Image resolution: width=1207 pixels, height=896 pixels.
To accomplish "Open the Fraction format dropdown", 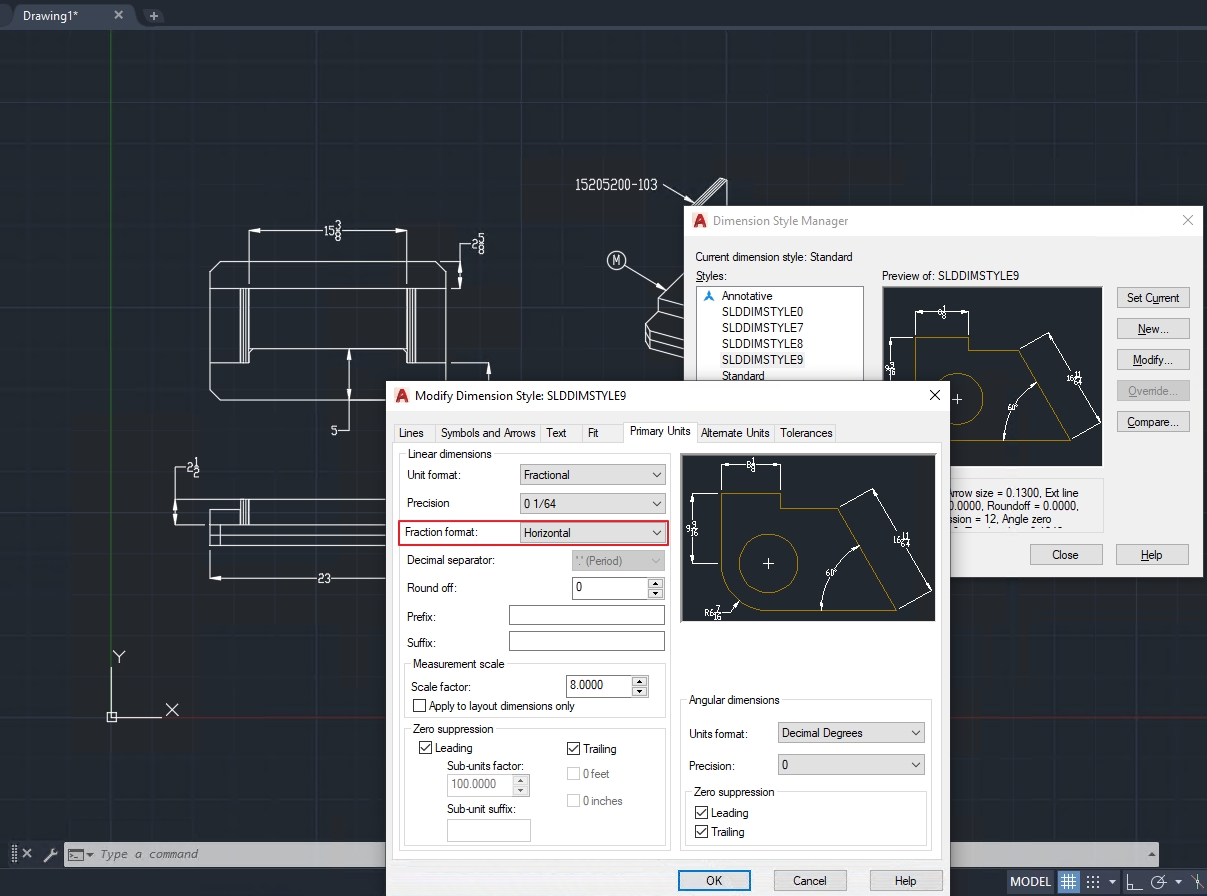I will 656,532.
